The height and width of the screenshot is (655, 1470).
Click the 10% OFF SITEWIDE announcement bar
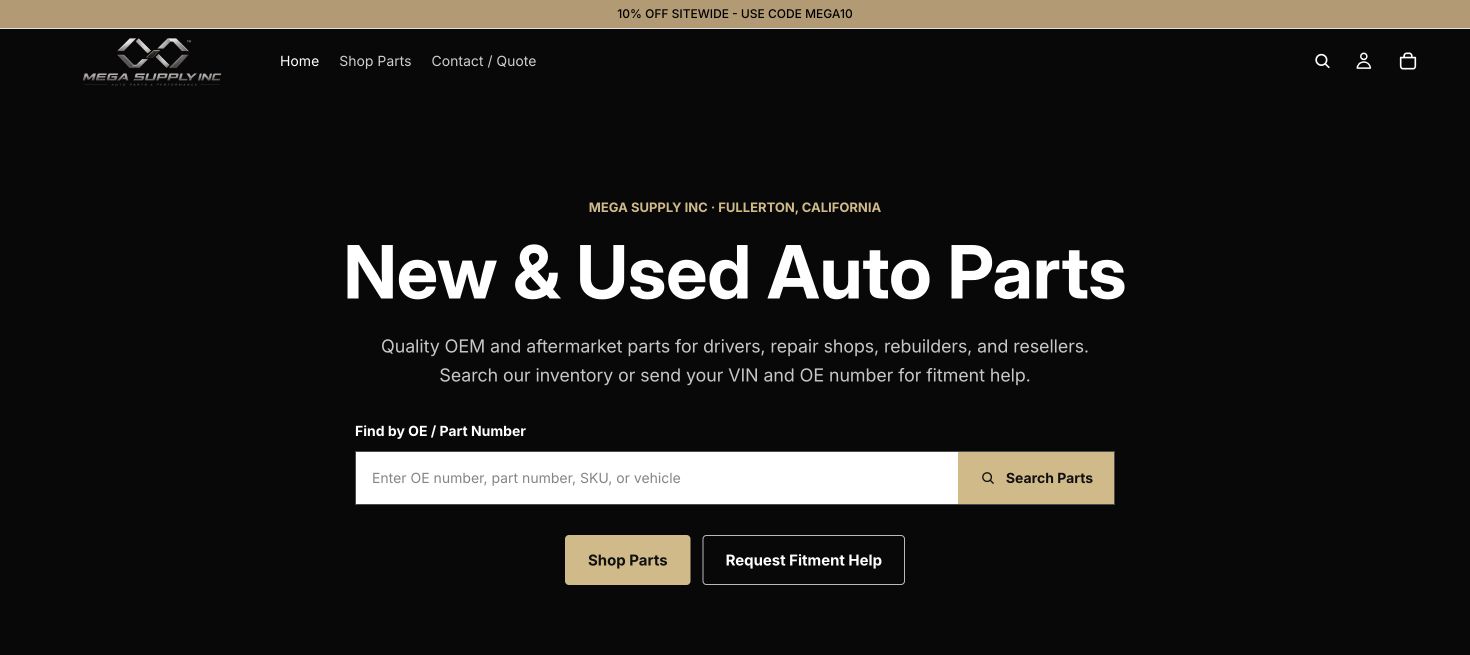point(735,14)
